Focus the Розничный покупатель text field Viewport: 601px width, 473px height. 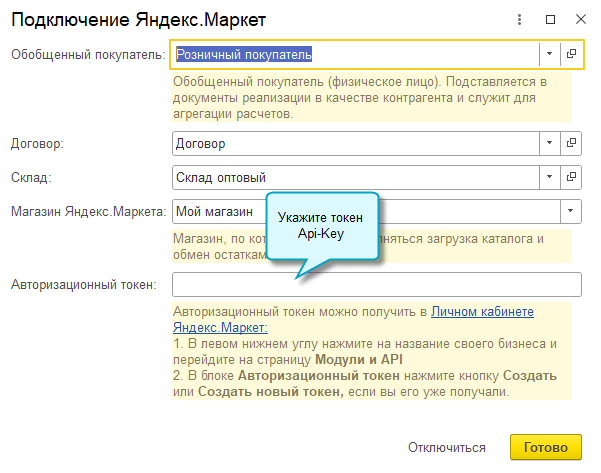coord(355,54)
